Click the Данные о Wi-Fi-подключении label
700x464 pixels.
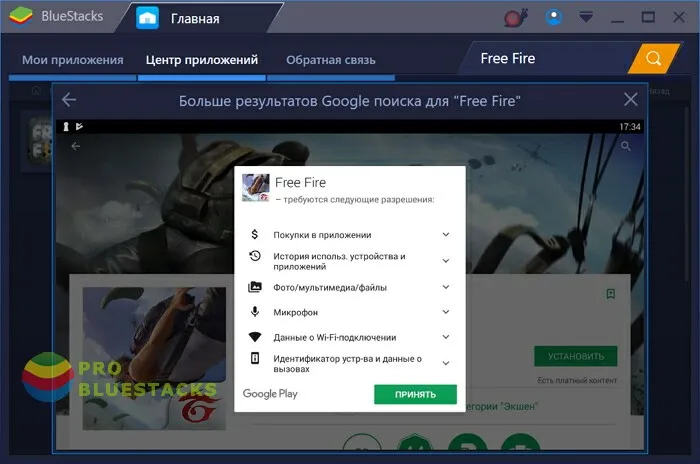point(335,338)
